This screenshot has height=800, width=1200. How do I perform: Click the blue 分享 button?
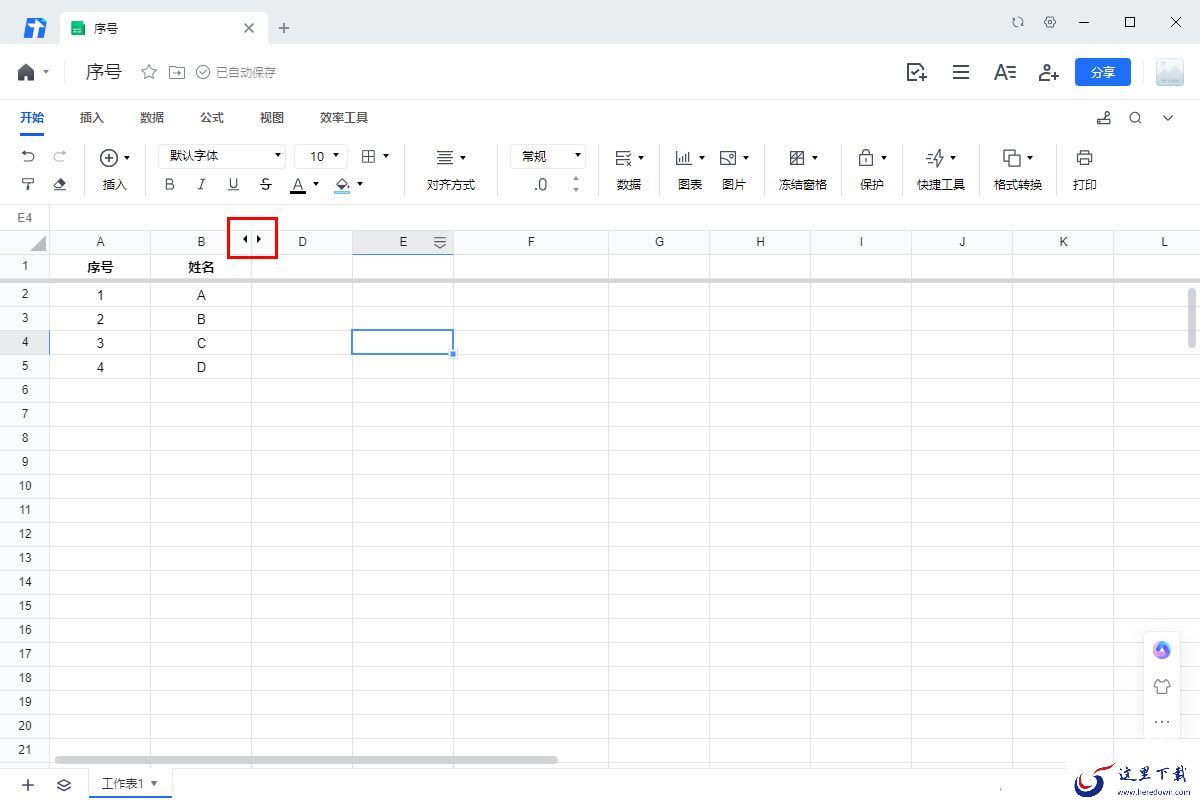[x=1103, y=72]
